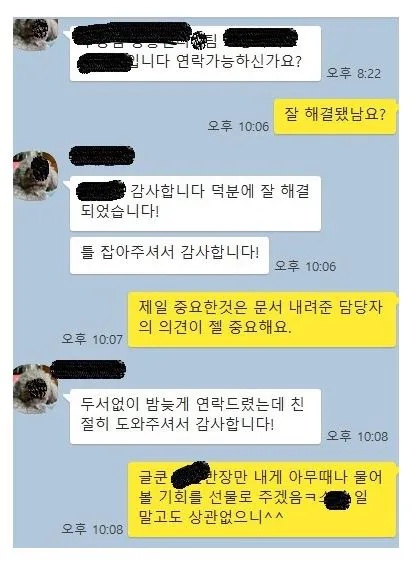Open the profile picture beside the 연락가능하신가요 message
Viewport: 413px width, 562px height.
click(35, 34)
